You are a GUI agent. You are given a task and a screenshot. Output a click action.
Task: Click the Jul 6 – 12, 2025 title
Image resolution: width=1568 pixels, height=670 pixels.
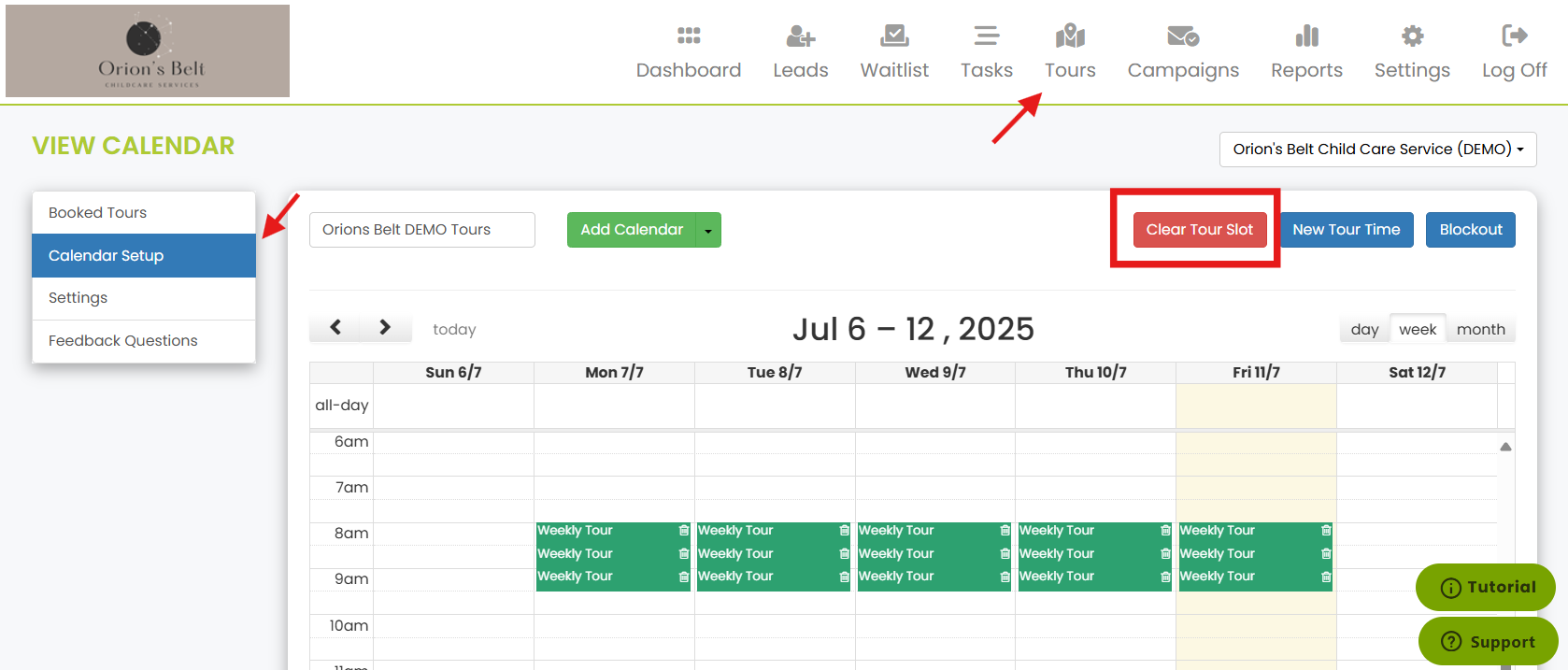913,329
